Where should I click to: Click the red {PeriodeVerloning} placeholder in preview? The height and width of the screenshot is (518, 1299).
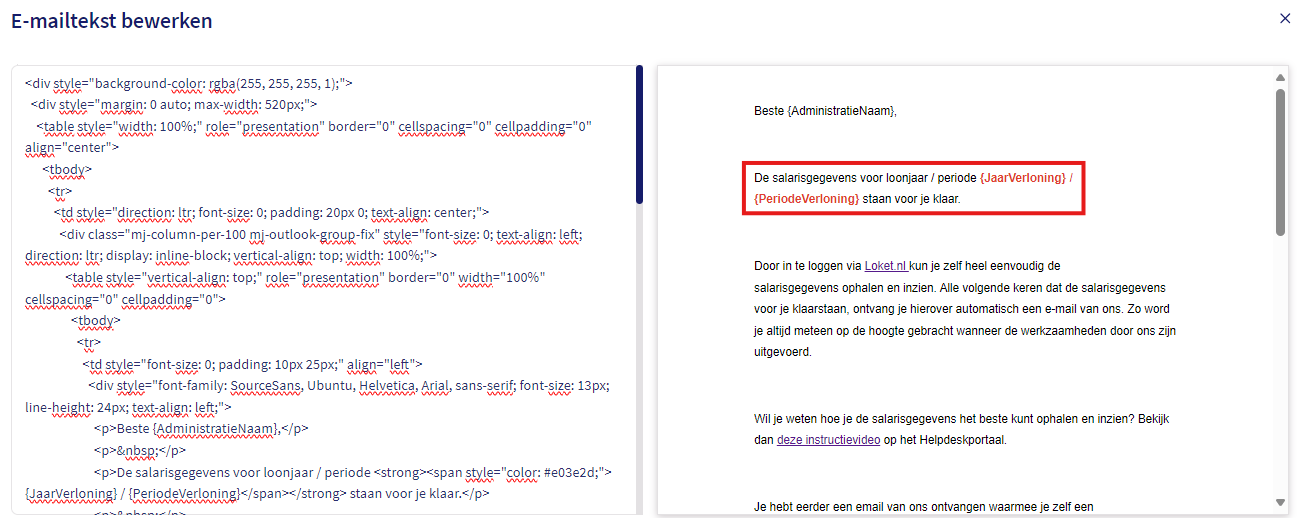point(806,199)
